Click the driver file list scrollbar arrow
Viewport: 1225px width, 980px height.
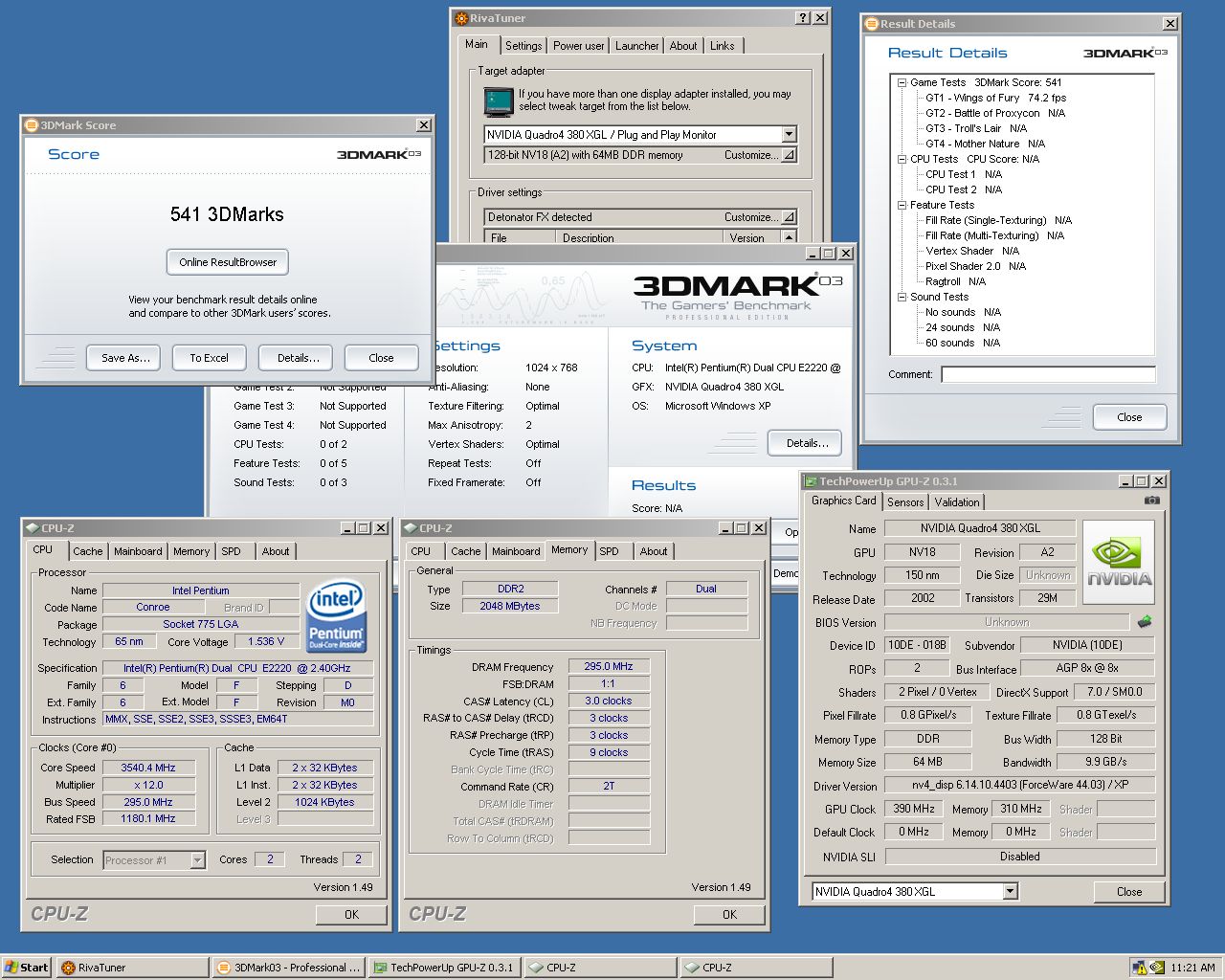coord(789,237)
